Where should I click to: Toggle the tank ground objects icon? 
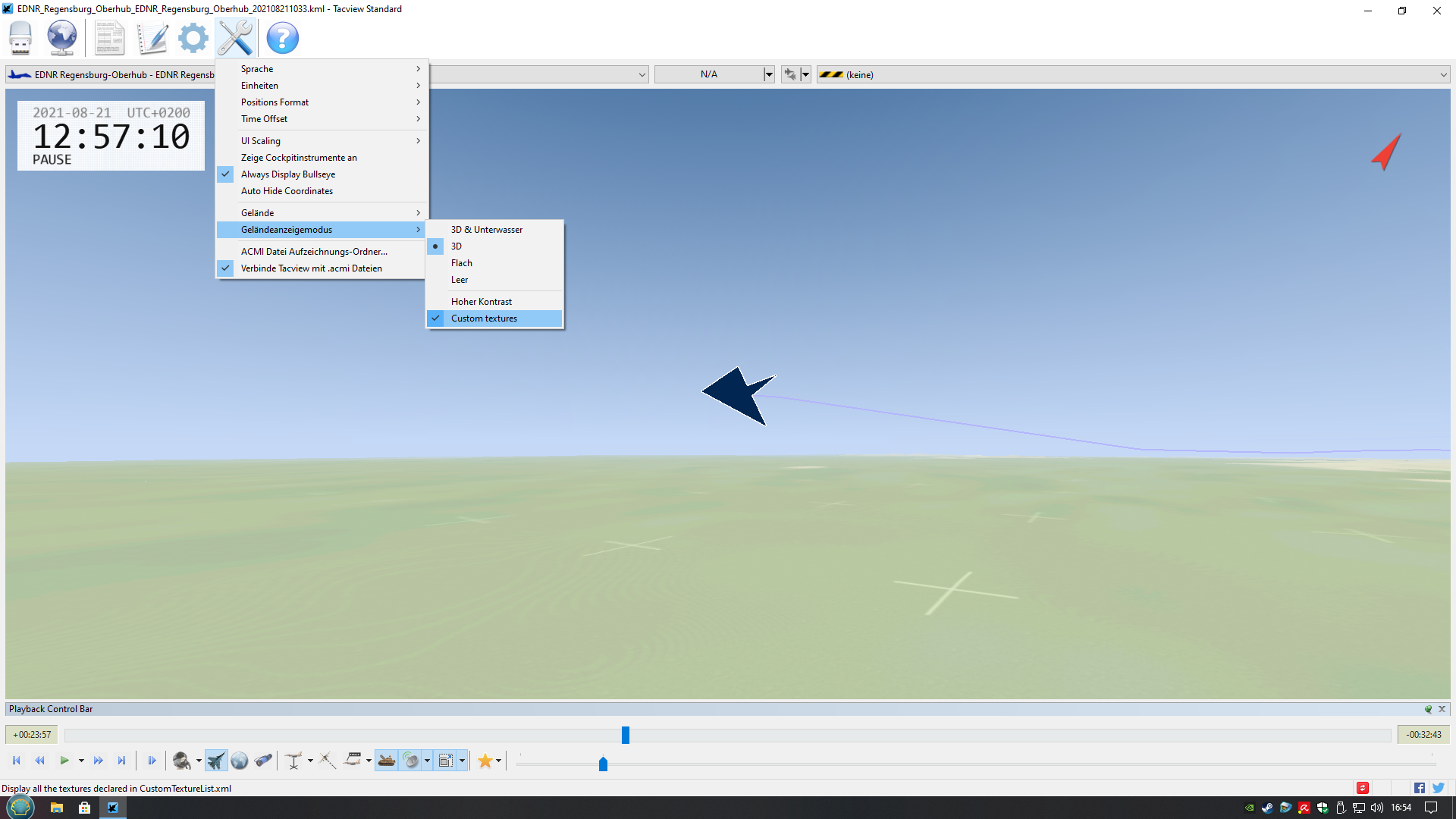coord(387,761)
